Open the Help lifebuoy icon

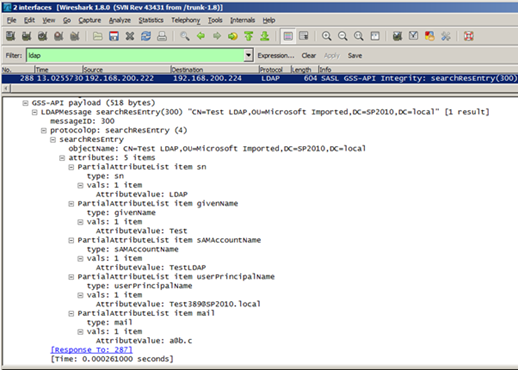(x=469, y=36)
